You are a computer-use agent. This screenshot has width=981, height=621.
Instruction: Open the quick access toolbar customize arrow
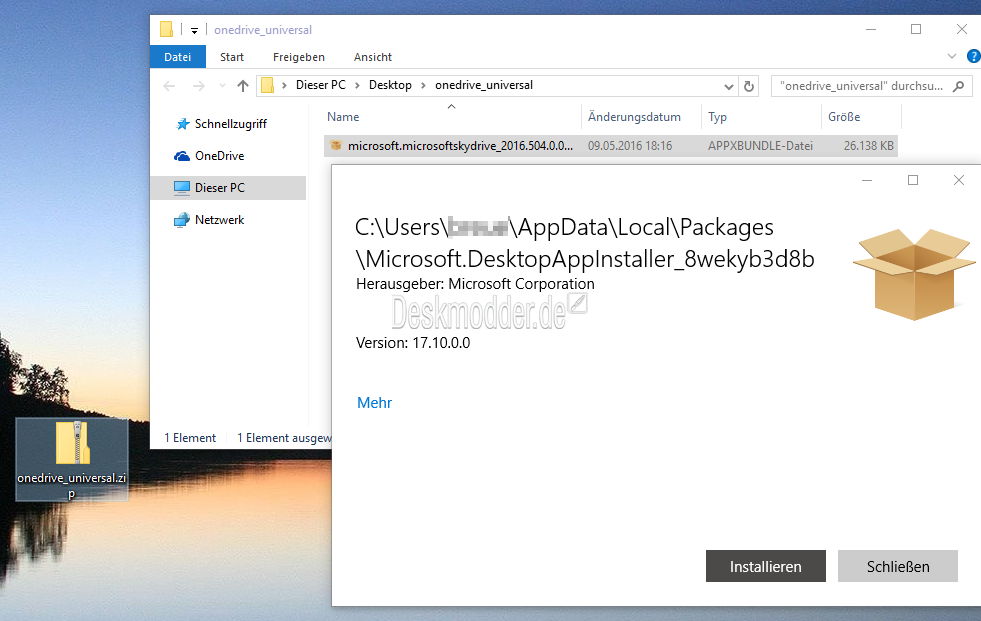click(x=194, y=30)
